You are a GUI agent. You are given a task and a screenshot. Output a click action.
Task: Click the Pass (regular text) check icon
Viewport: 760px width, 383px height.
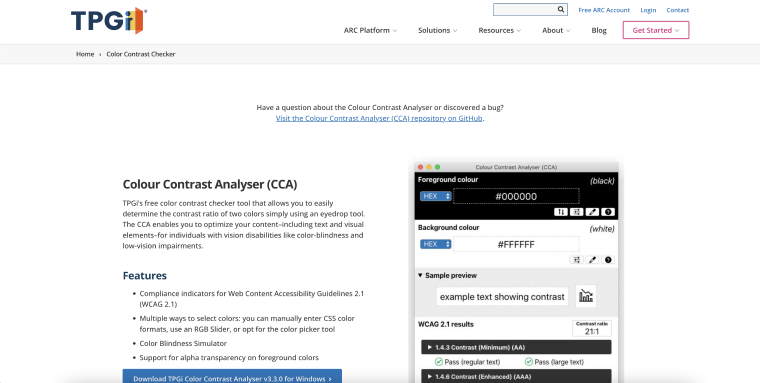coord(439,362)
